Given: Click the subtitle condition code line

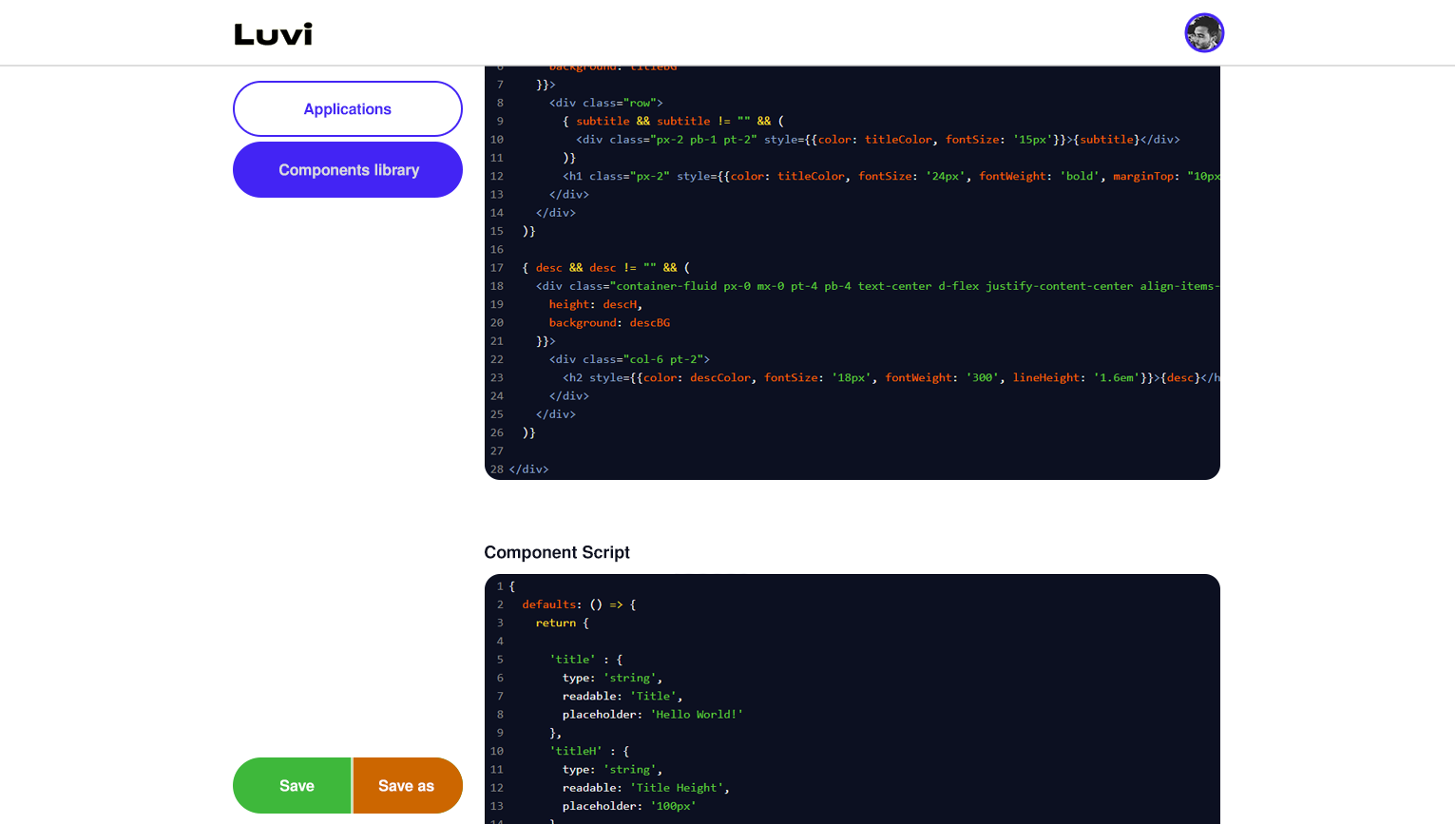Looking at the screenshot, I should click(673, 121).
